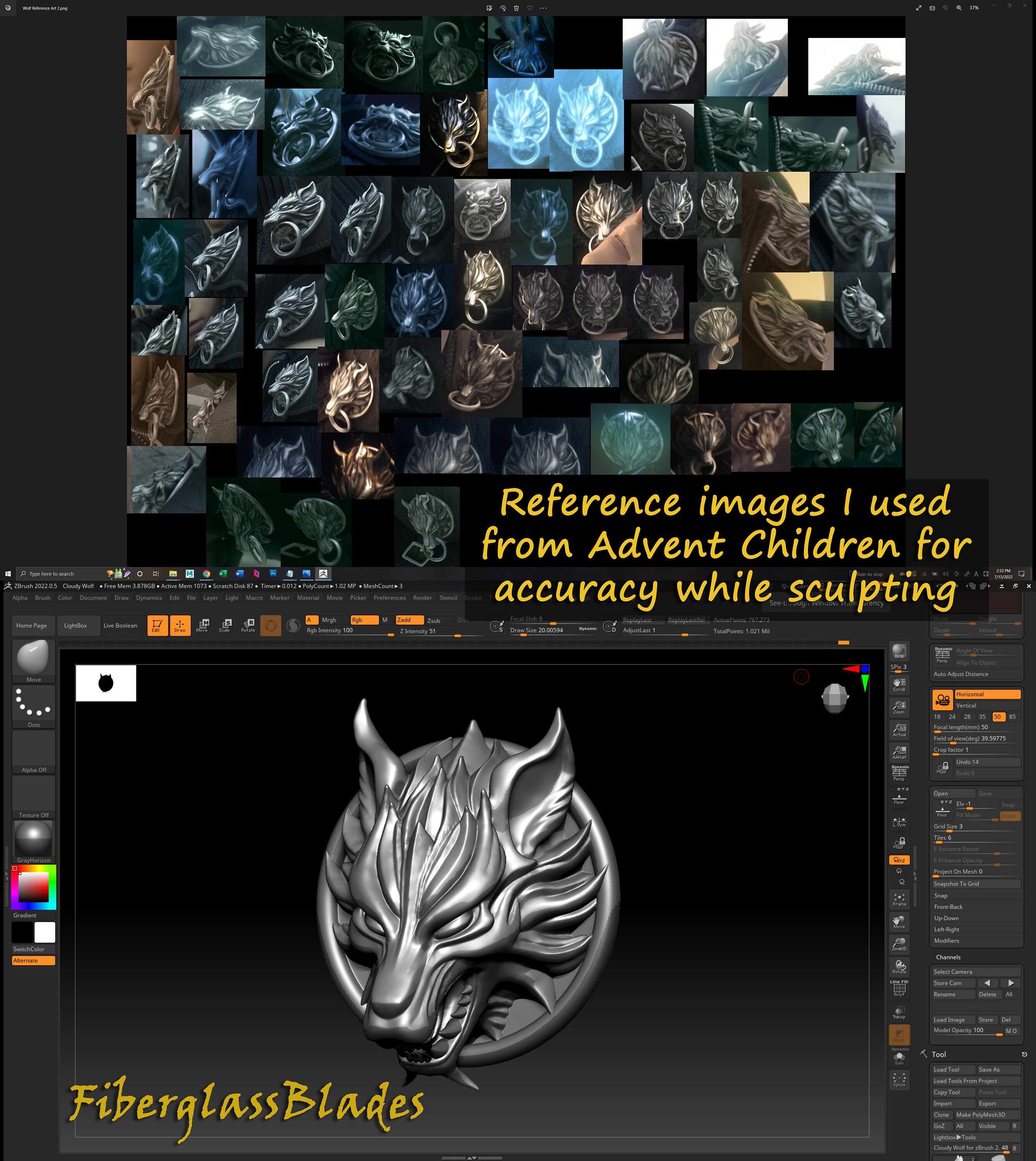Click the Draw Size slider
Screen dimensions: 1036x1161
click(x=553, y=630)
